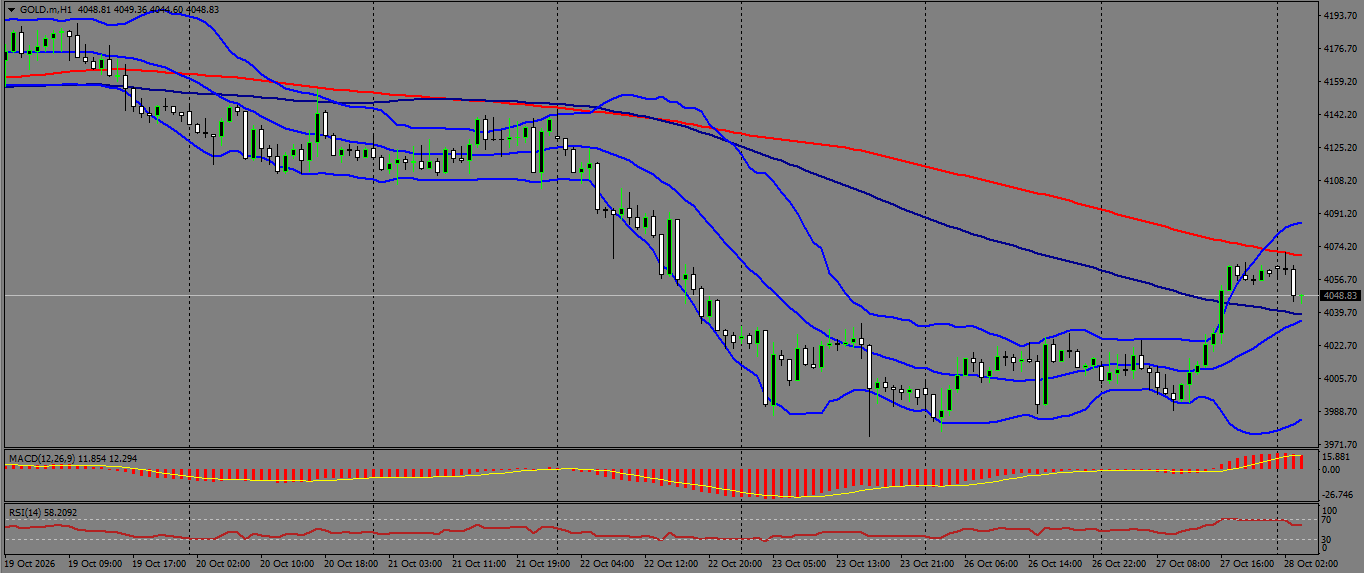Click price level 4022.70 on the scale

(1339, 346)
